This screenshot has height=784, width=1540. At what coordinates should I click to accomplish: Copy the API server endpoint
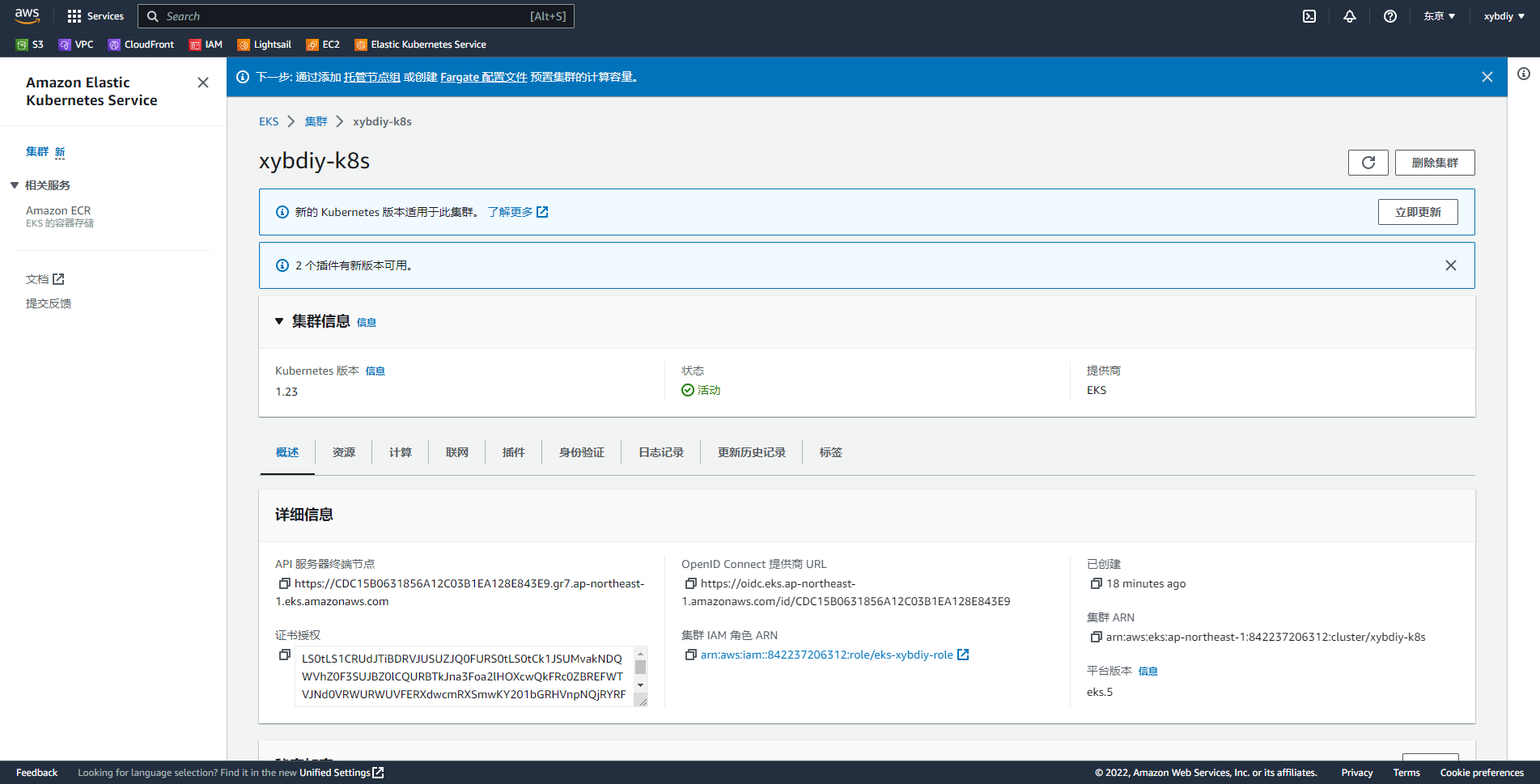(x=284, y=583)
